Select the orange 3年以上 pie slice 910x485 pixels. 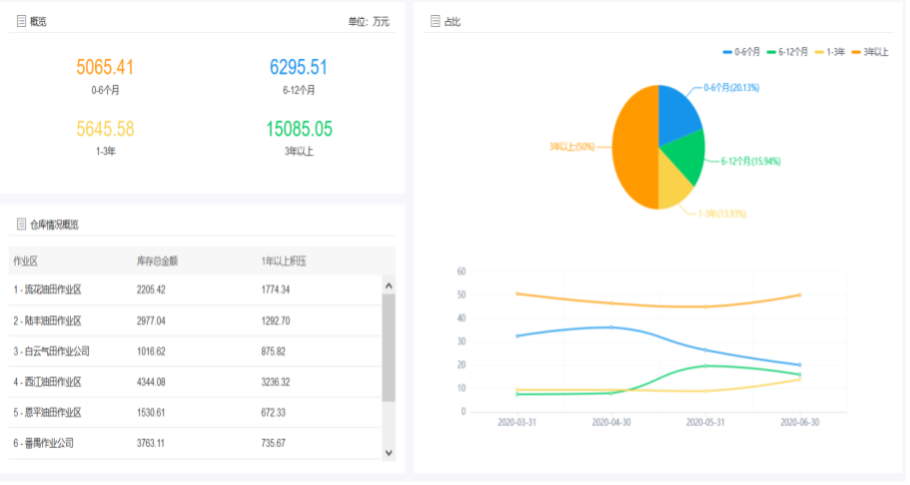[x=634, y=146]
